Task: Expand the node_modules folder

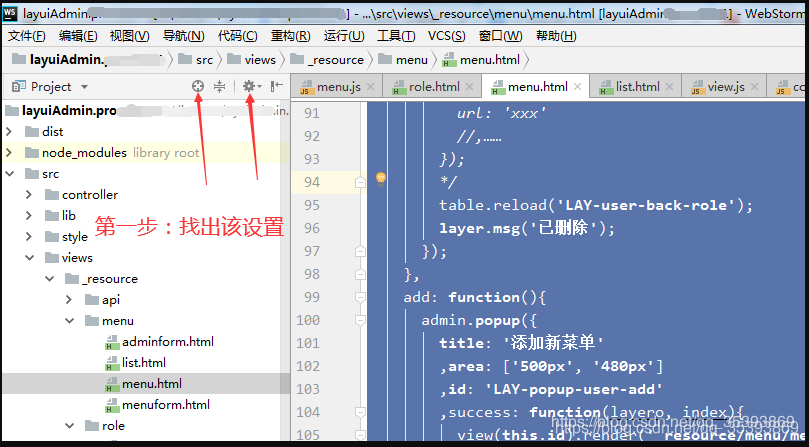Action: click(x=9, y=153)
